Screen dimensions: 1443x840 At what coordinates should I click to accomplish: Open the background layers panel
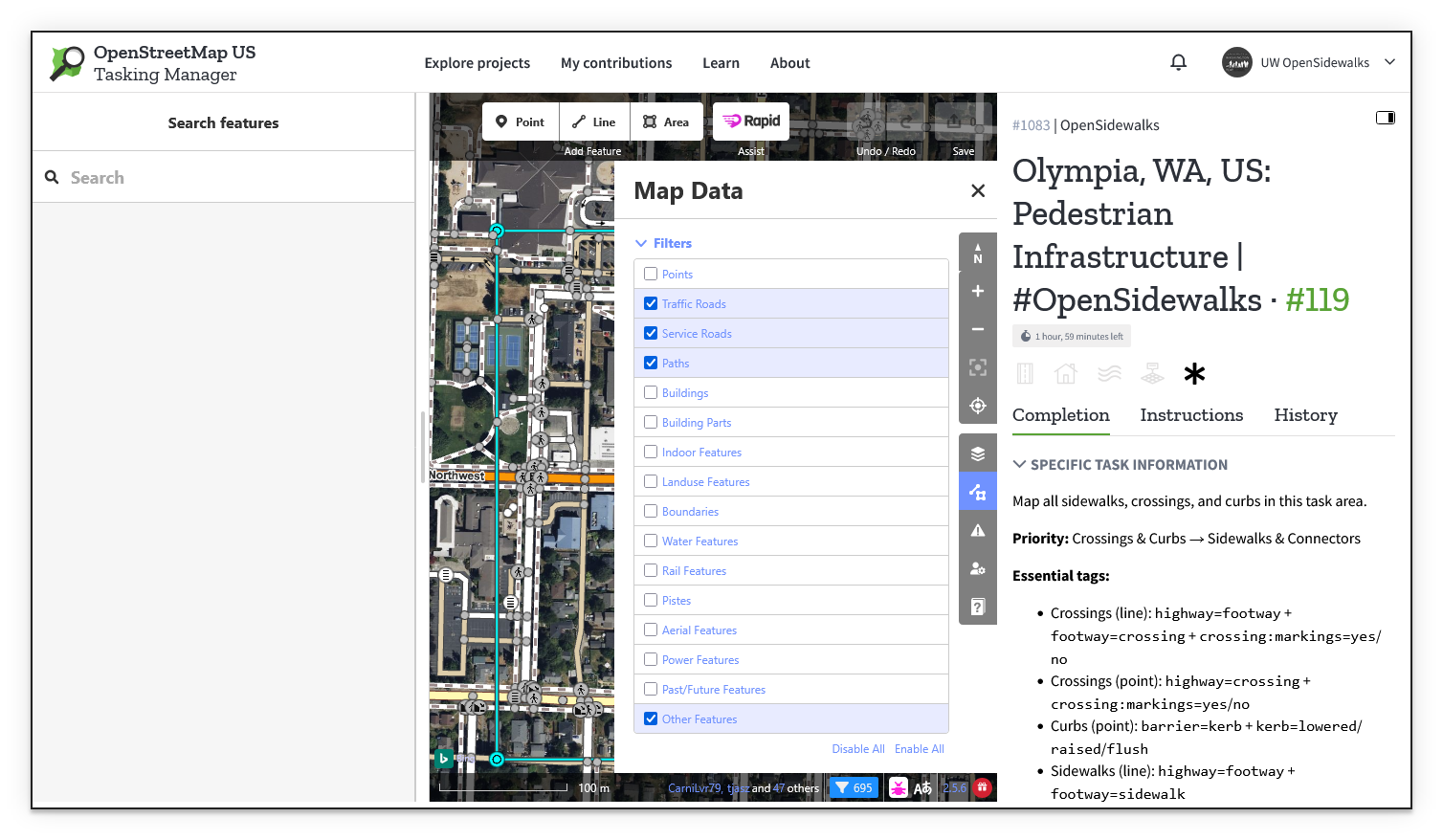click(x=977, y=453)
